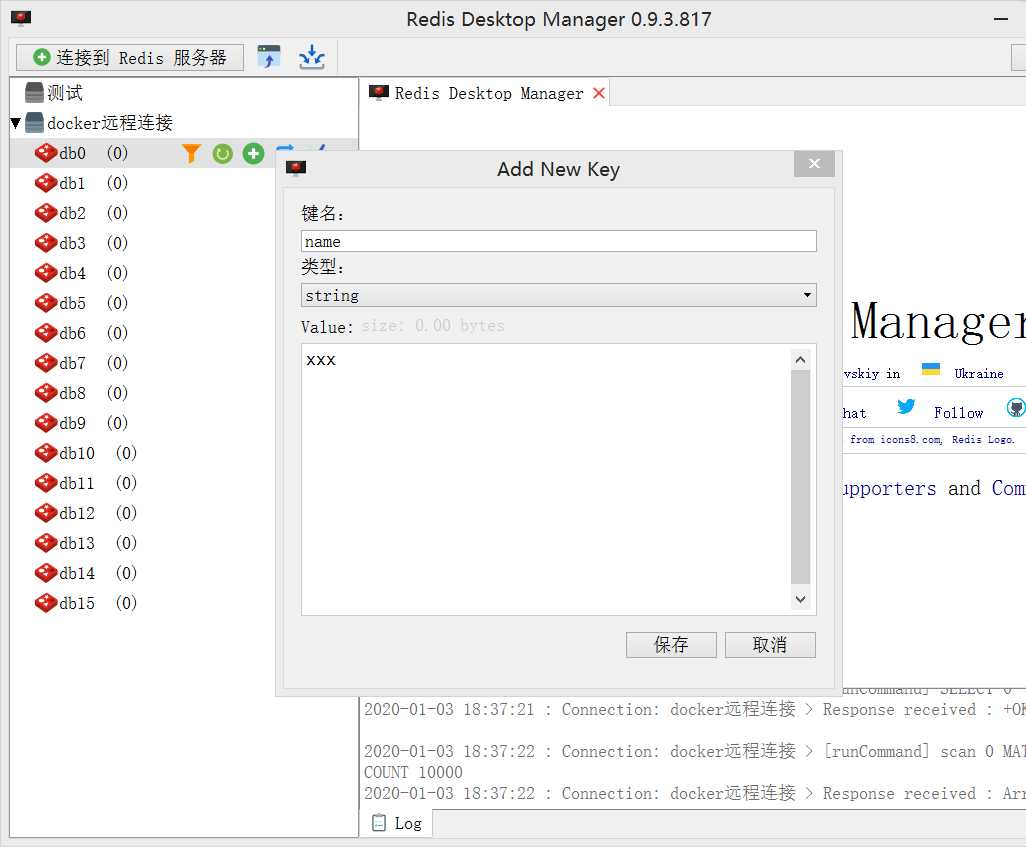
Task: Click the GitHub icon in the welcome page
Action: (1016, 408)
